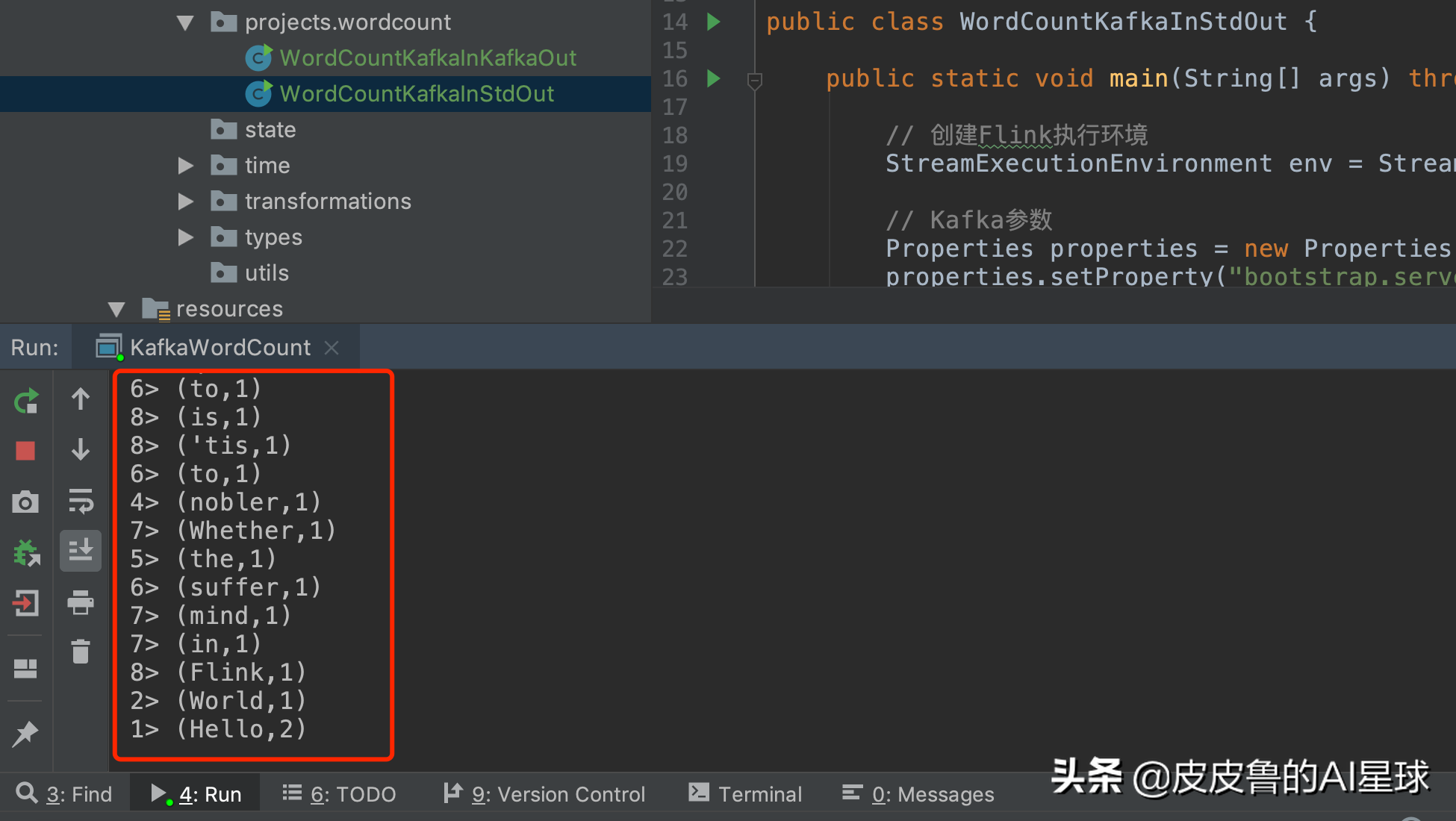Image resolution: width=1456 pixels, height=821 pixels.
Task: Click the dump threads camera icon
Action: 25,502
